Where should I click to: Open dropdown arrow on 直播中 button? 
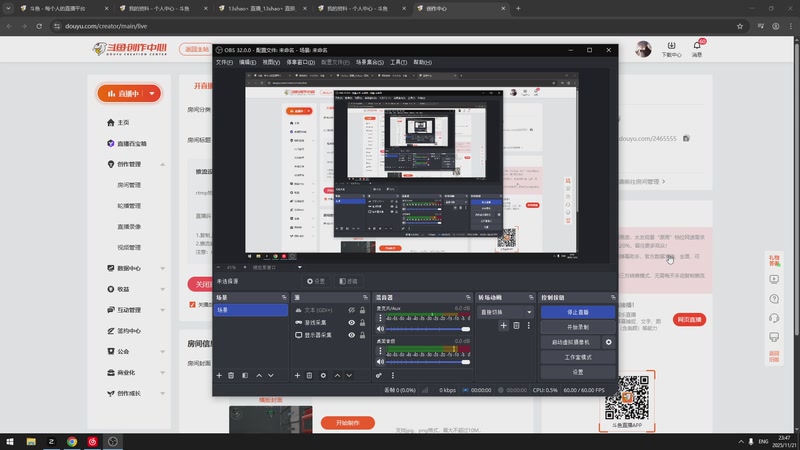tap(152, 93)
